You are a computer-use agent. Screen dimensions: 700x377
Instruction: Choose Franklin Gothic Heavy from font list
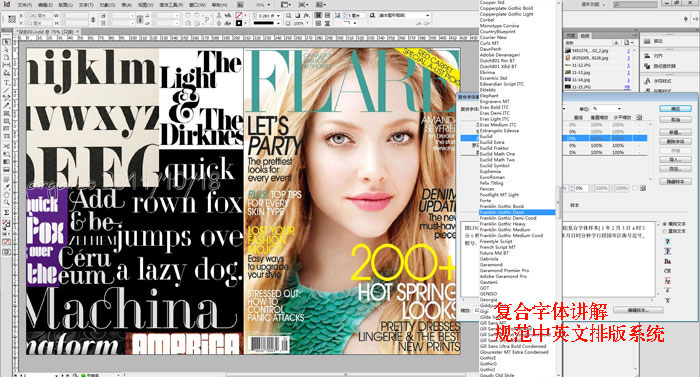[x=502, y=224]
